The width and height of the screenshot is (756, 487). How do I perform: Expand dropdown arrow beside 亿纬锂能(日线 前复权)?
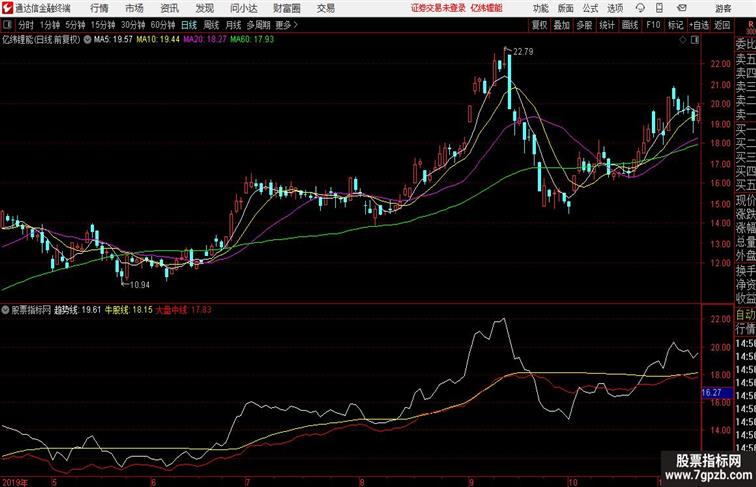[87, 40]
